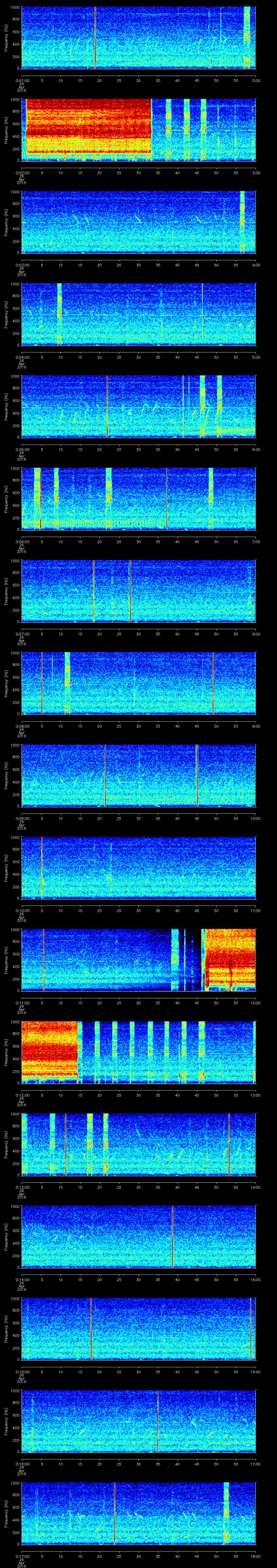The height and width of the screenshot is (1568, 277).
Task: Pick the red line near minute 18 in the 0:15:00 panel
Action: [x=91, y=1328]
